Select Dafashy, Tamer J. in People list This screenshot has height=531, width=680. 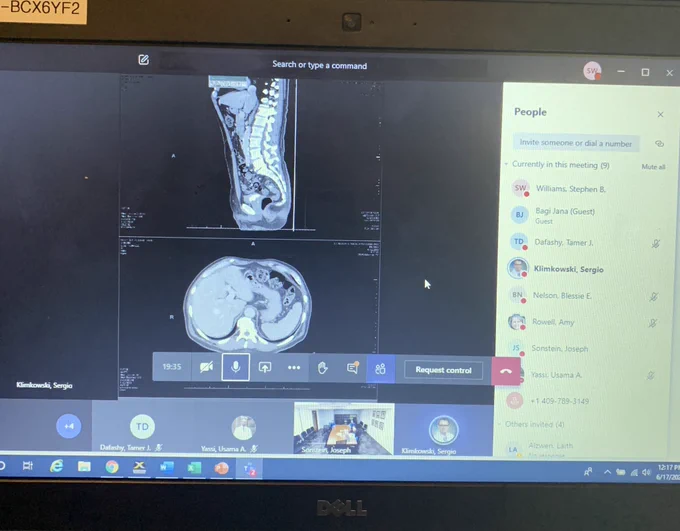(x=563, y=242)
